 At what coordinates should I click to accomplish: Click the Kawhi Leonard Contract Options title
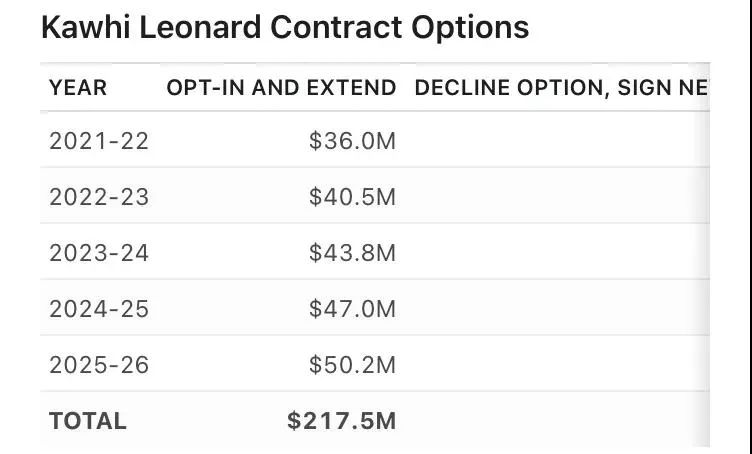coord(285,27)
